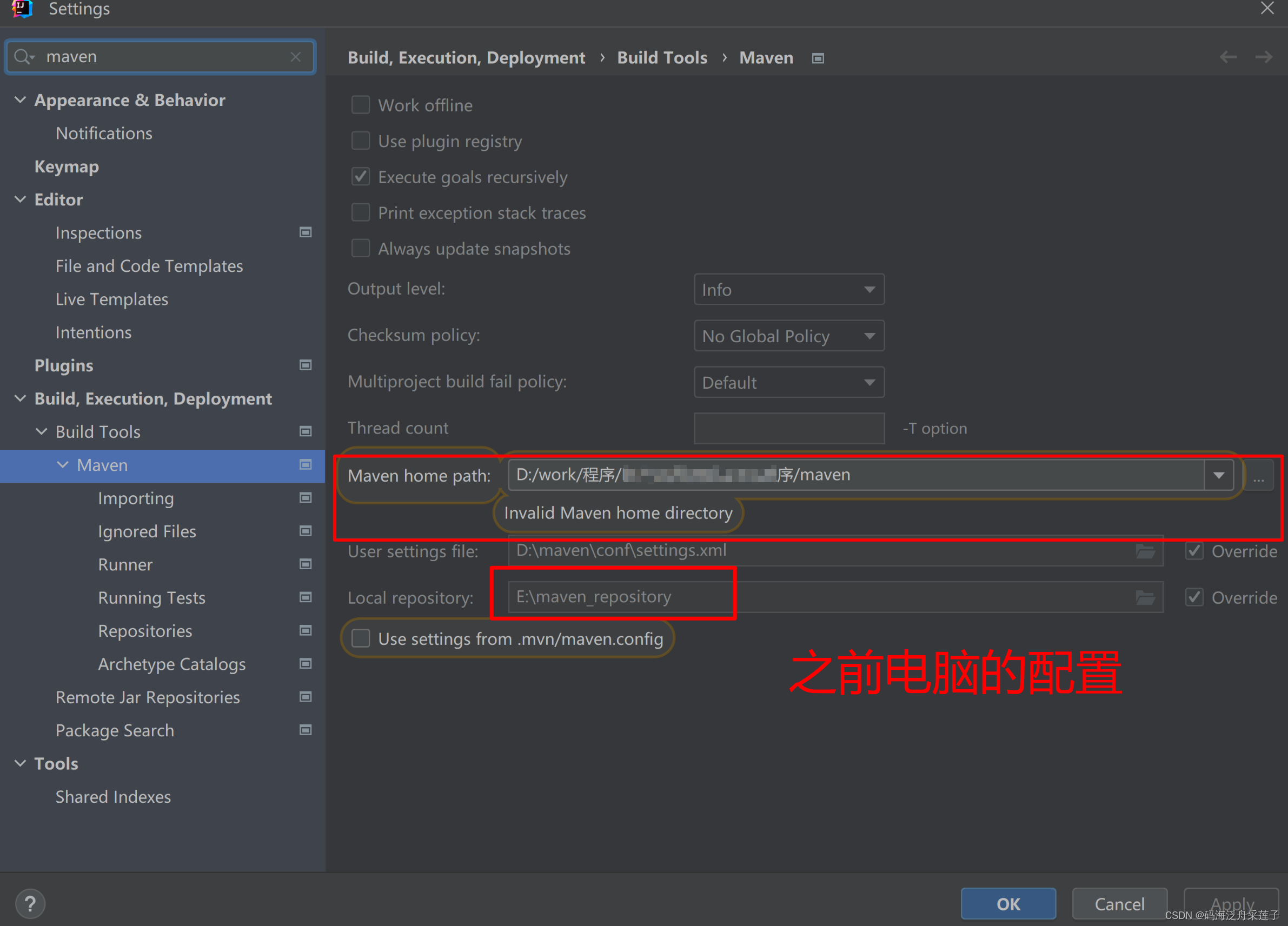This screenshot has height=926, width=1288.
Task: Open Notifications settings
Action: click(x=104, y=134)
